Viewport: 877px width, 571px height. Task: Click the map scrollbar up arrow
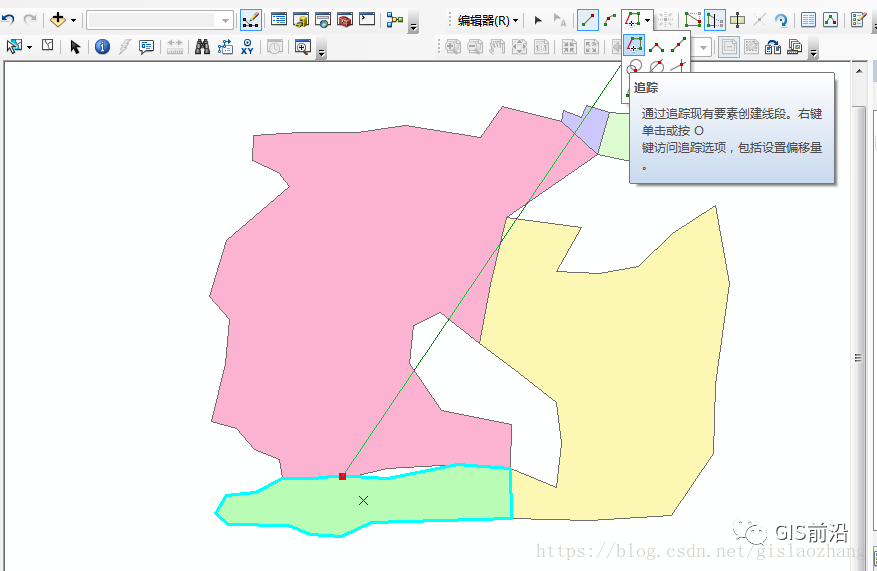(859, 71)
